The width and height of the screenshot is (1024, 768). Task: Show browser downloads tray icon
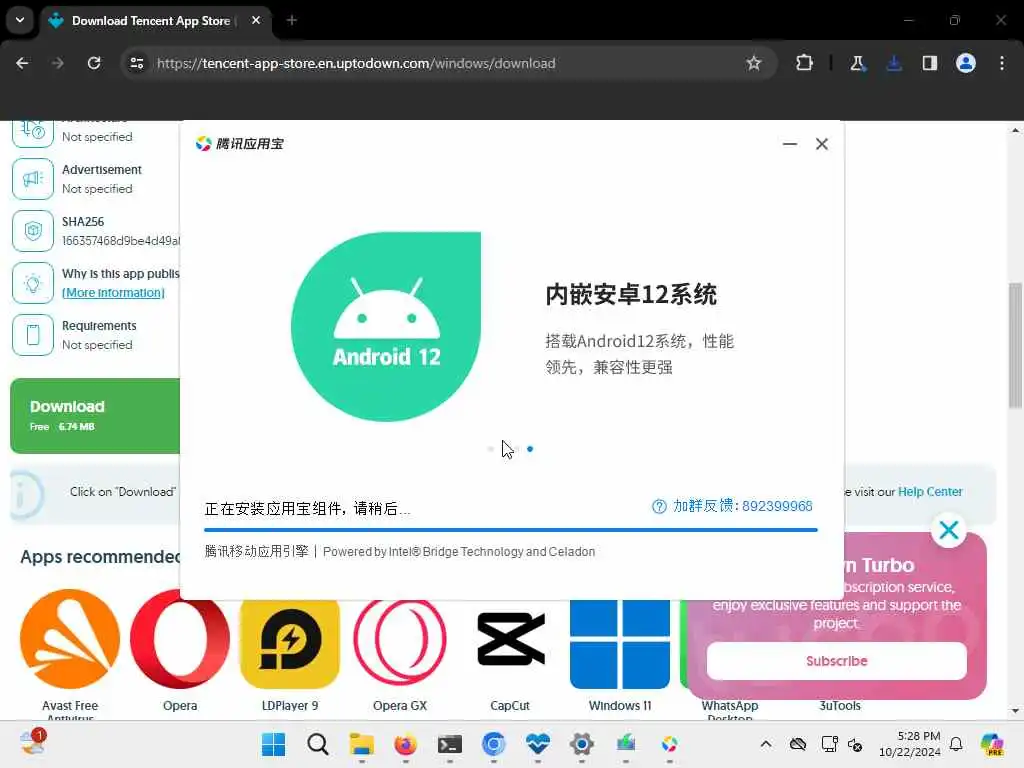(x=894, y=63)
